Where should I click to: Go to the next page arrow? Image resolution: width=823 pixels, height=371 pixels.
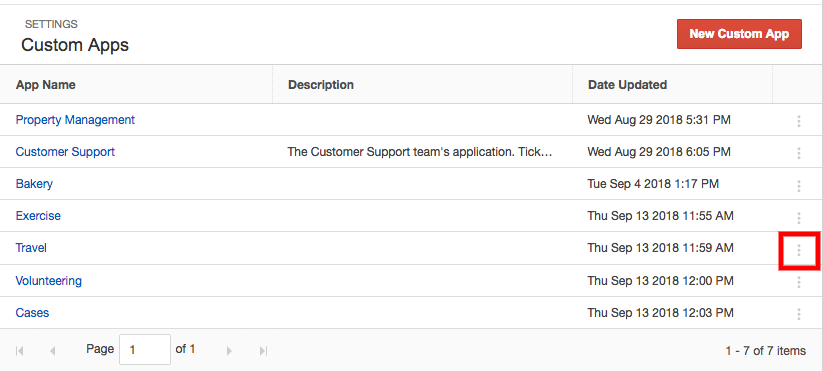point(229,351)
